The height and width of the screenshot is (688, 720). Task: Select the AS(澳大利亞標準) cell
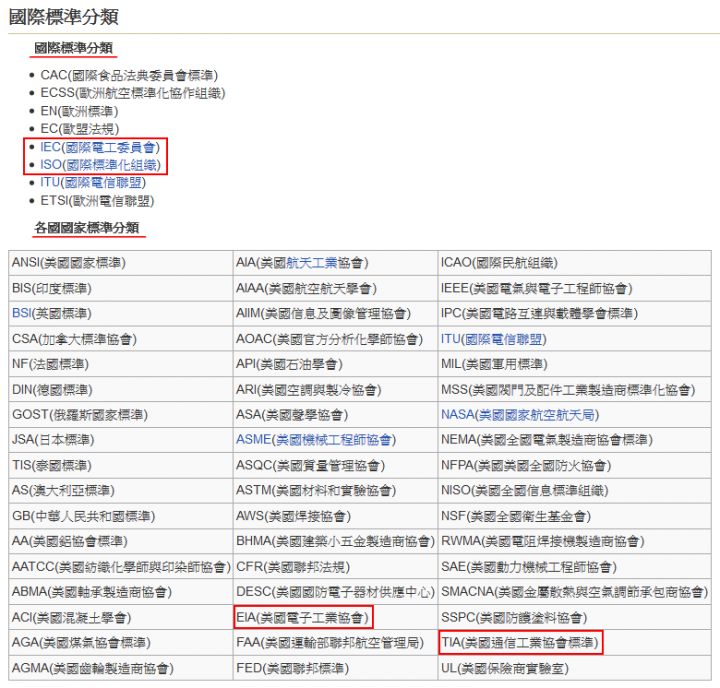click(x=121, y=491)
